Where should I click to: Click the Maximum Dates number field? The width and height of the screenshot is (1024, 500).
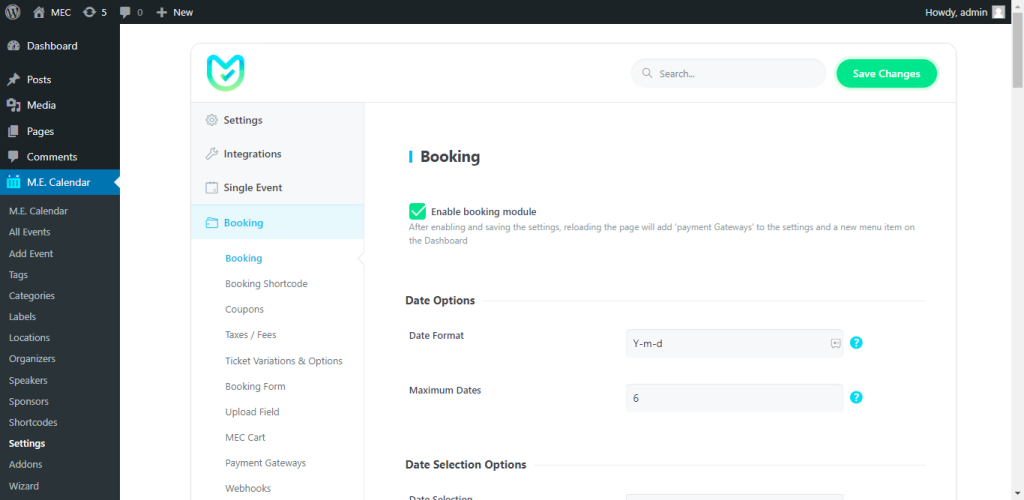733,398
